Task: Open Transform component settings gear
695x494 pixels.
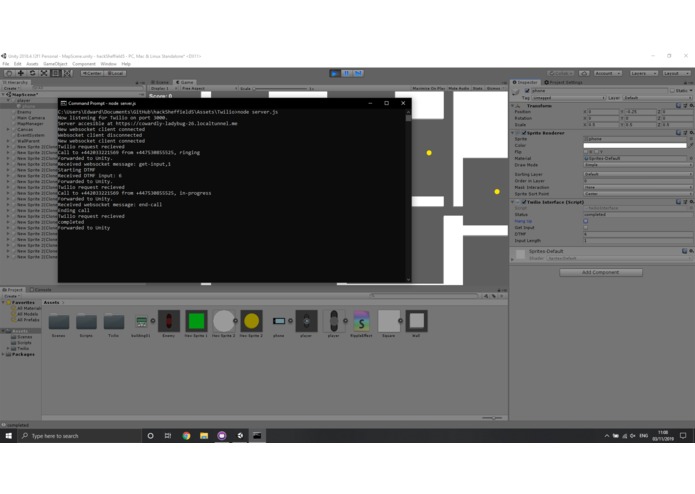Action: click(x=691, y=106)
